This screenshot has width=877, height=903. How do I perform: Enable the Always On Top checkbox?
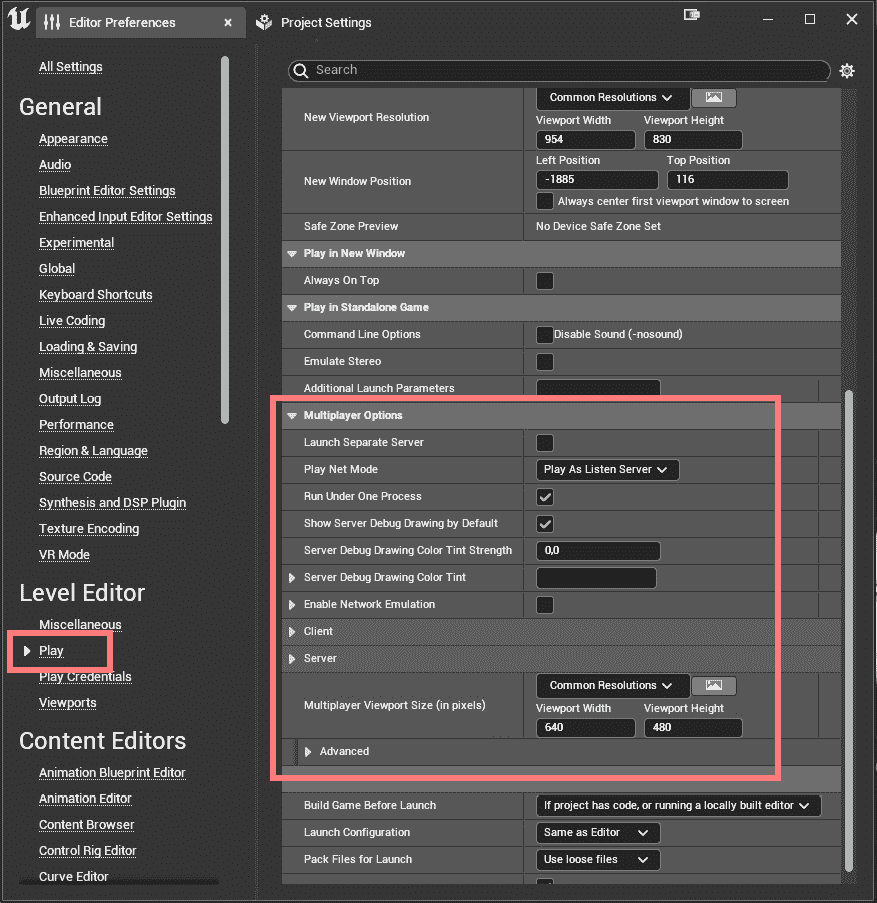tap(545, 281)
